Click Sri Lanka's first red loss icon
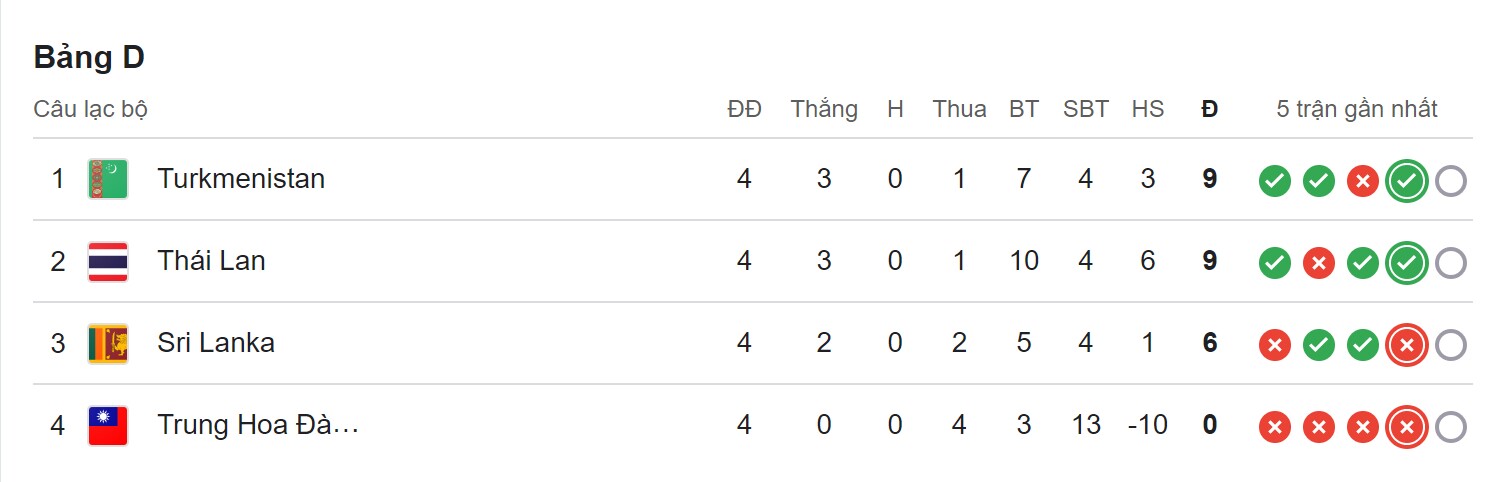 click(x=1274, y=345)
